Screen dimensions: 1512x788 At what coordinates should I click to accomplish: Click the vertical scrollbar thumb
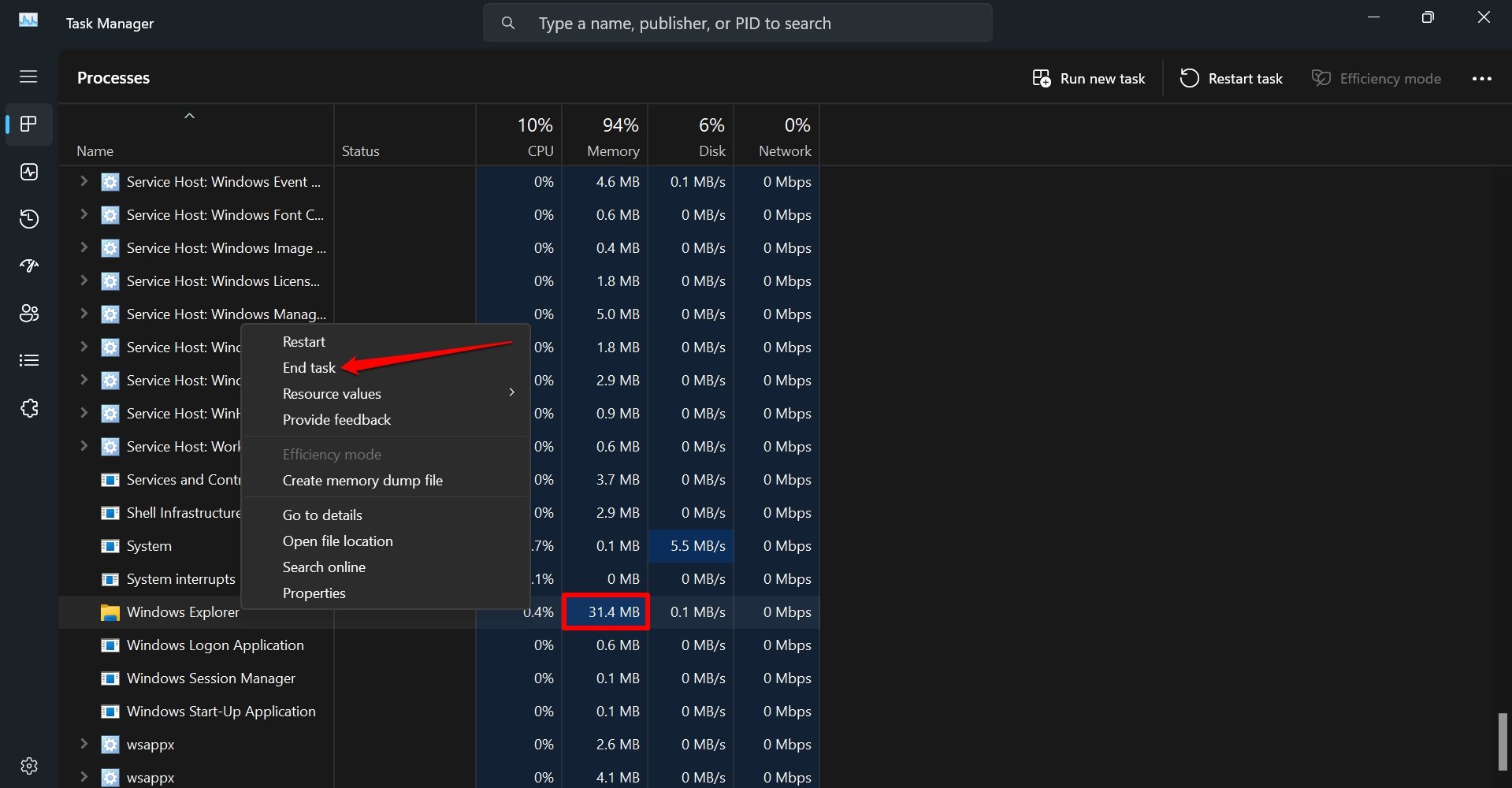tap(1503, 742)
